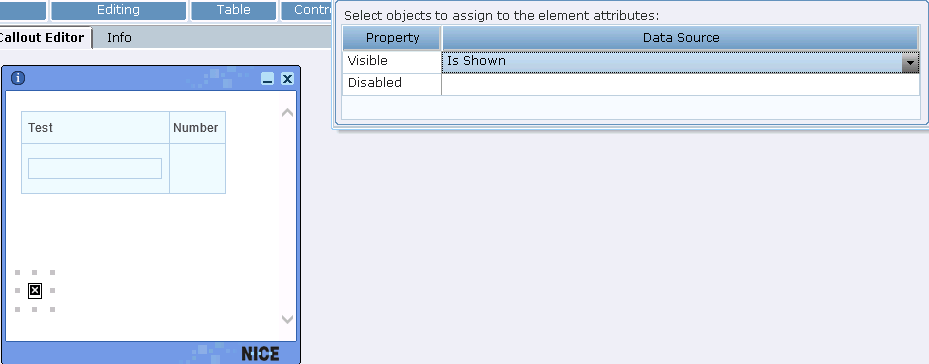Minimize the callout preview window
Screen dimensions: 929x364
268,78
